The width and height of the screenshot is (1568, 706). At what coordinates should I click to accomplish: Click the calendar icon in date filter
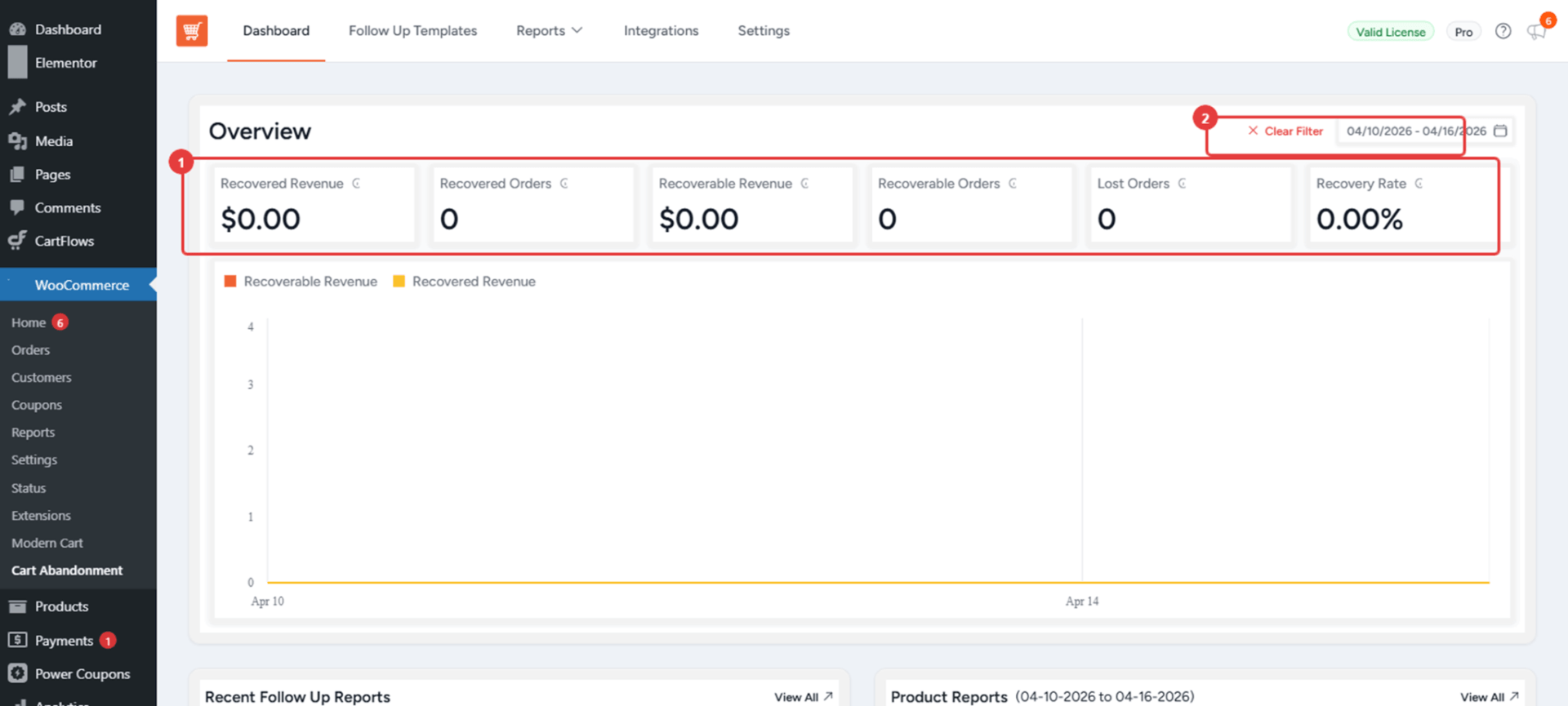(1500, 131)
